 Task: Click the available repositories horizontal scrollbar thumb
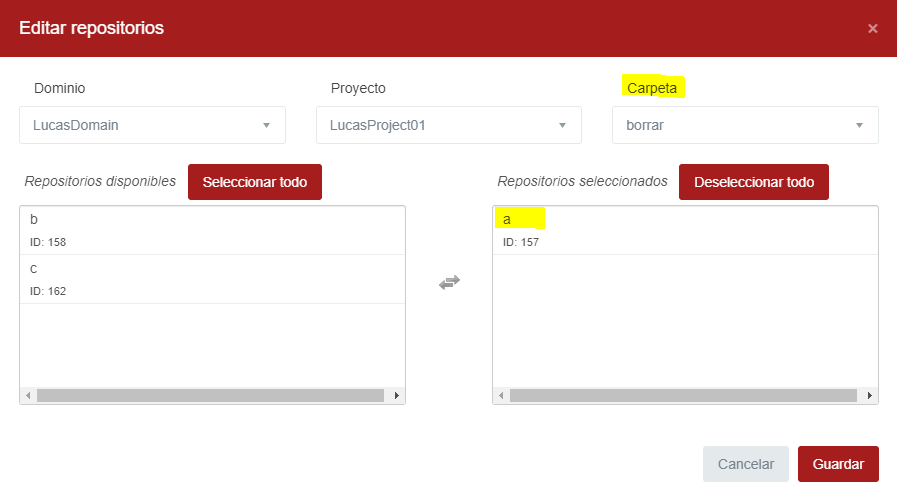[x=210, y=396]
